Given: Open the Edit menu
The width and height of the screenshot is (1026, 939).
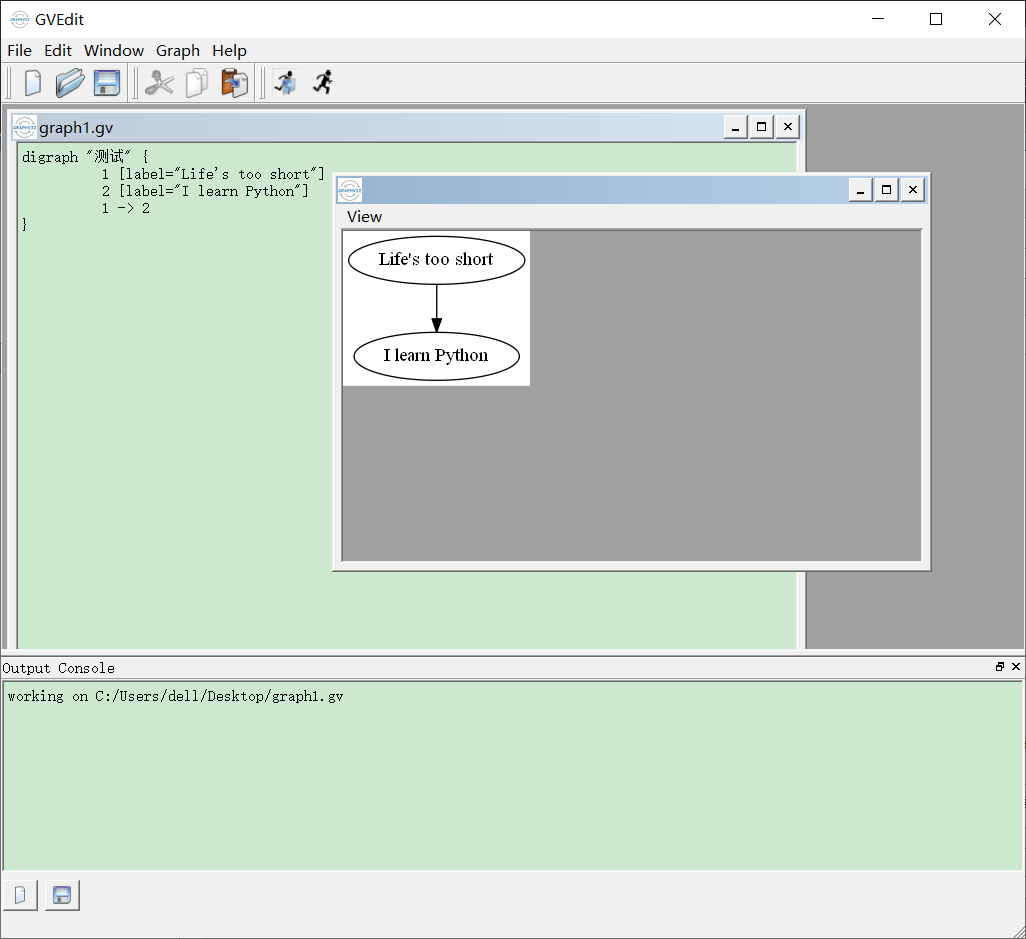Looking at the screenshot, I should [x=58, y=50].
